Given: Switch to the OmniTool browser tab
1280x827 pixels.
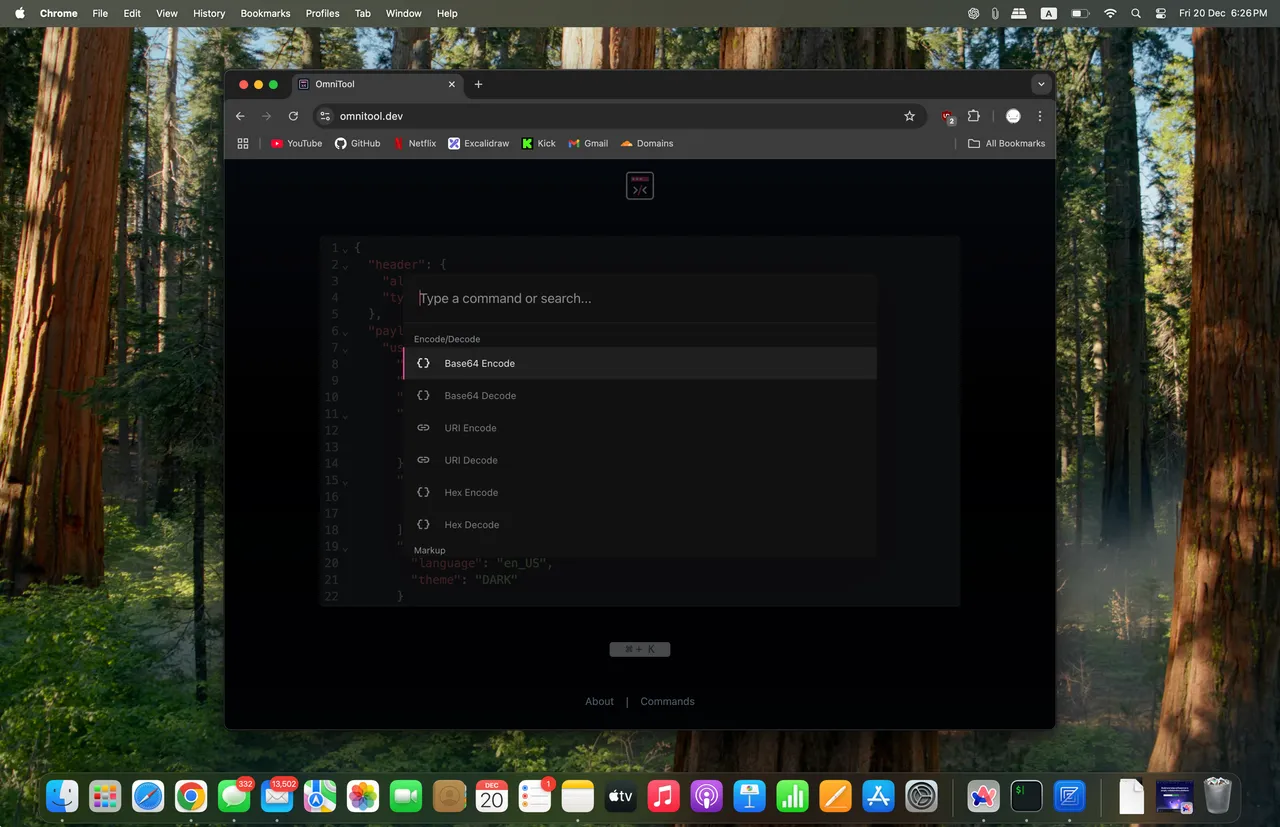Looking at the screenshot, I should 370,84.
